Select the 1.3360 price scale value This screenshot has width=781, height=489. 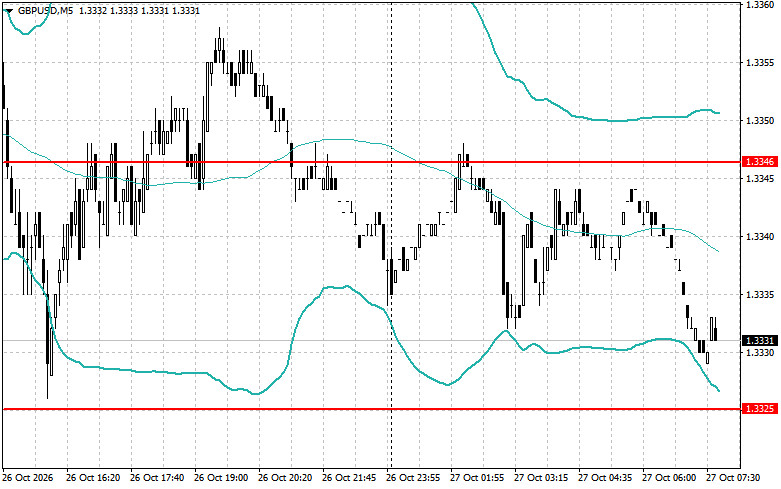[760, 4]
